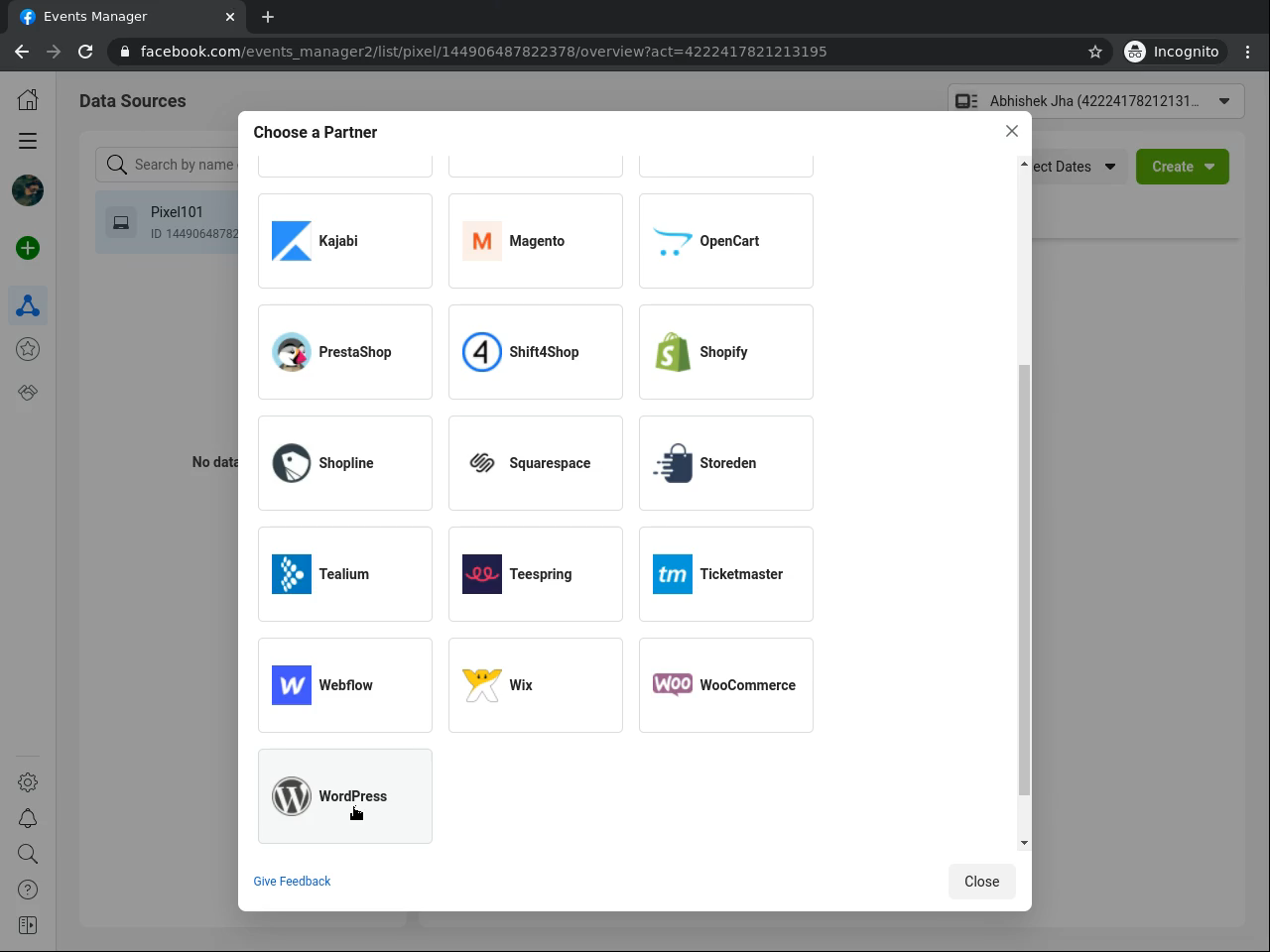The width and height of the screenshot is (1270, 952).
Task: Click the Shift4Shop logo icon
Action: 482,352
